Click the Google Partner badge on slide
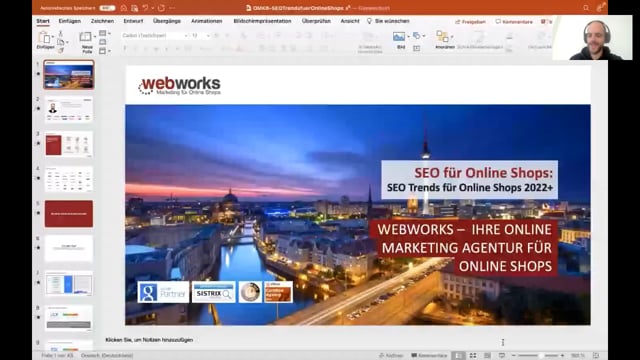 [x=163, y=292]
